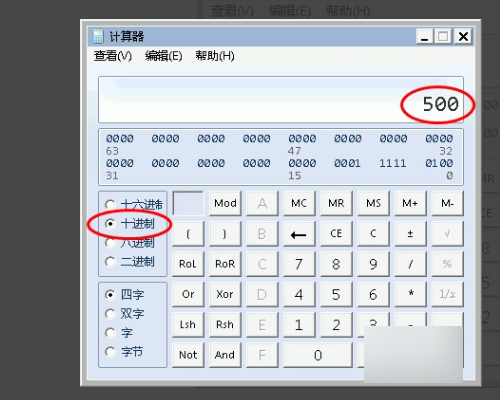Choose the 双字 dword radio option
The width and height of the screenshot is (500, 400).
pos(110,314)
